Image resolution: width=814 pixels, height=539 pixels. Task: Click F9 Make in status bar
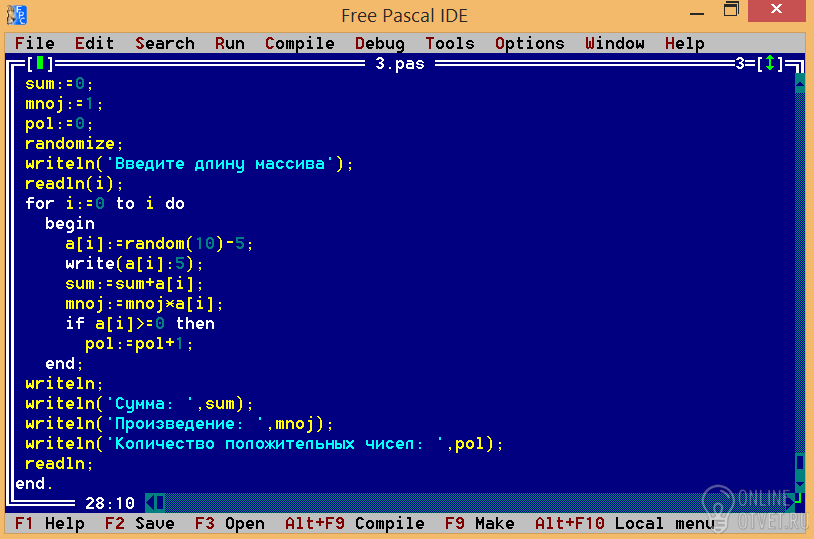480,523
